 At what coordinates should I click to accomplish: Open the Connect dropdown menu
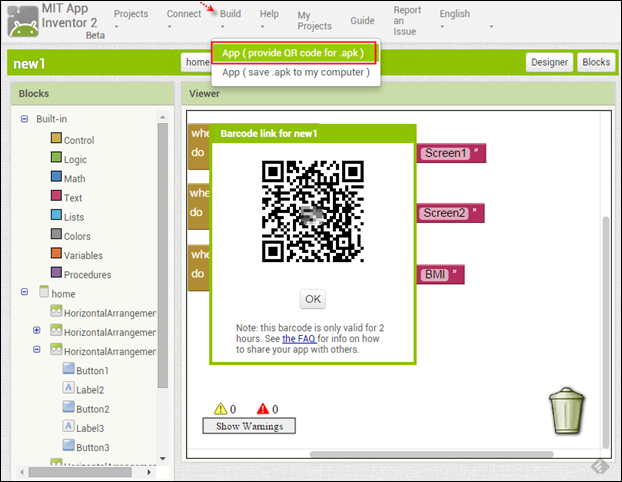(184, 18)
